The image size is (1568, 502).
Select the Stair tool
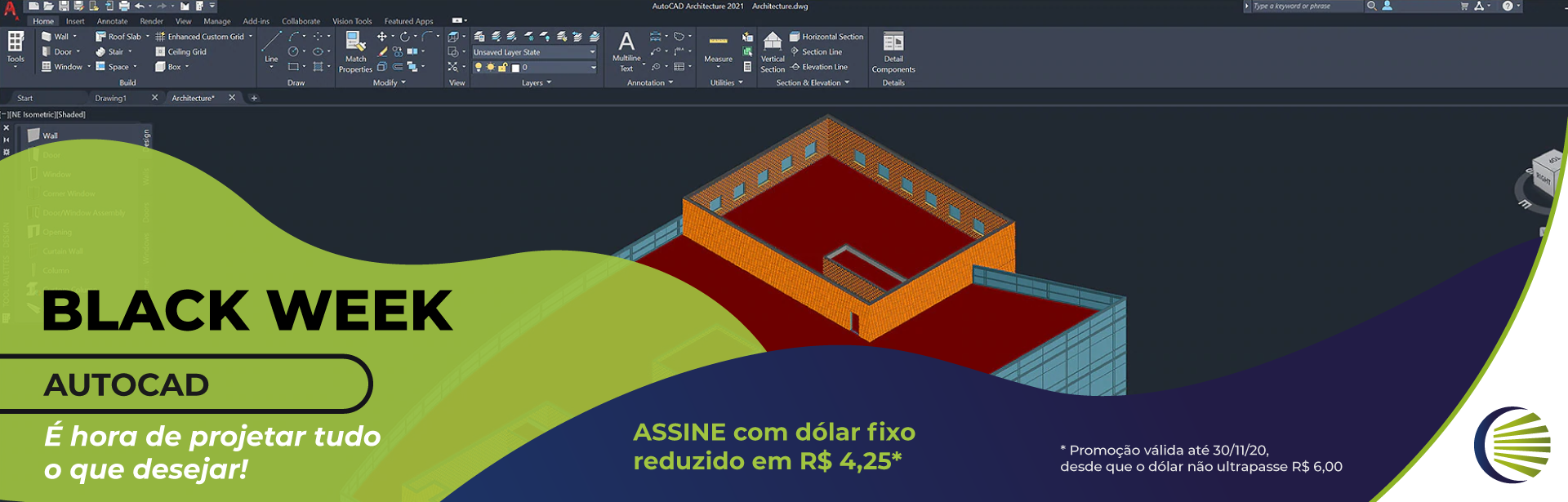(x=109, y=51)
